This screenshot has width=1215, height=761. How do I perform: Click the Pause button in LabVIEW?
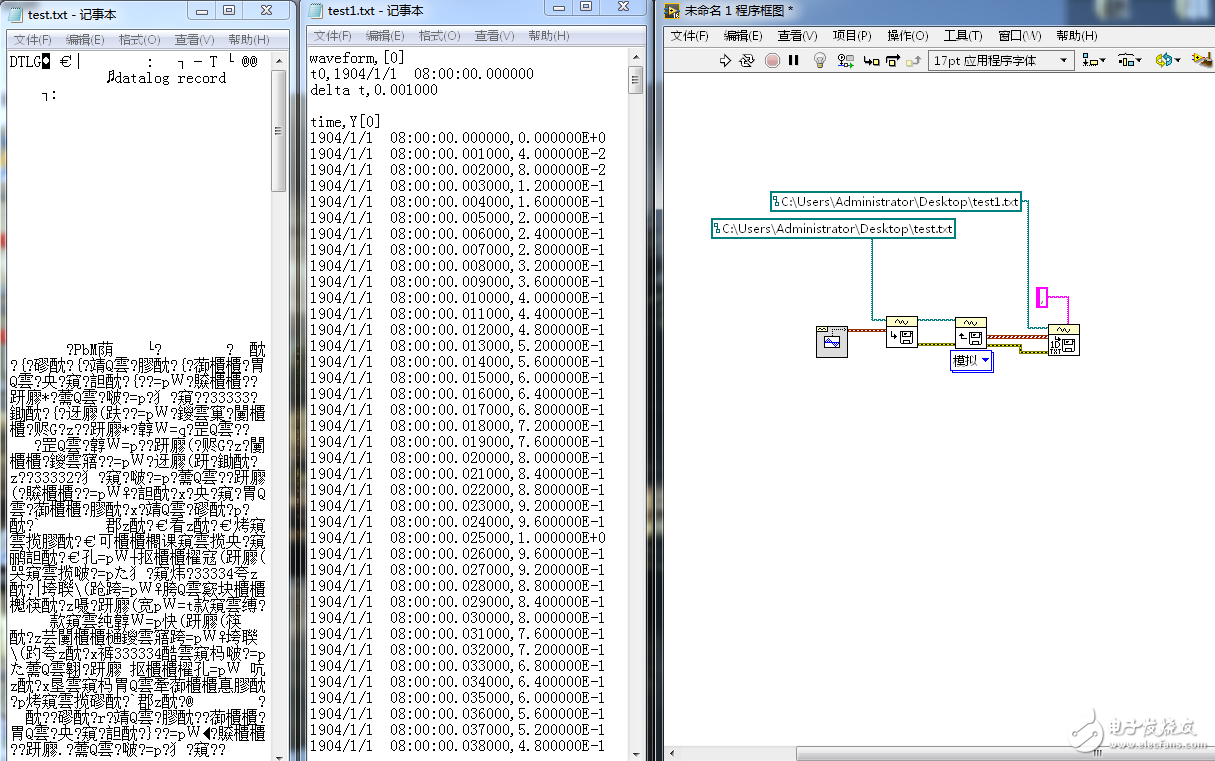coord(794,60)
